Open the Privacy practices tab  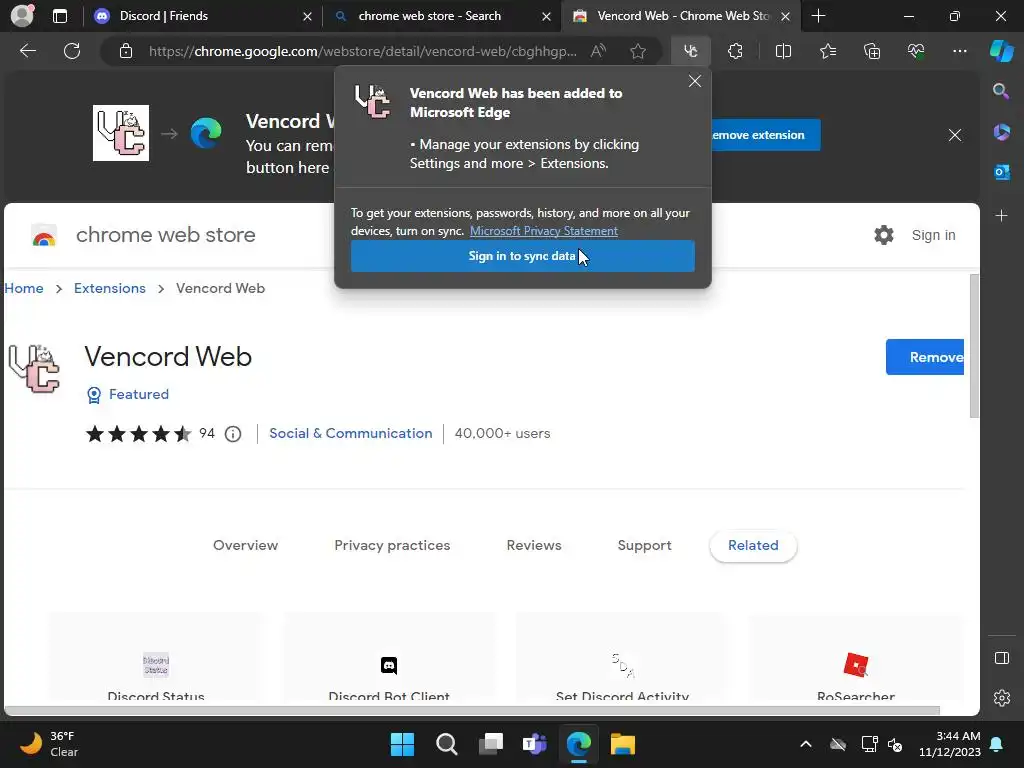tap(392, 545)
